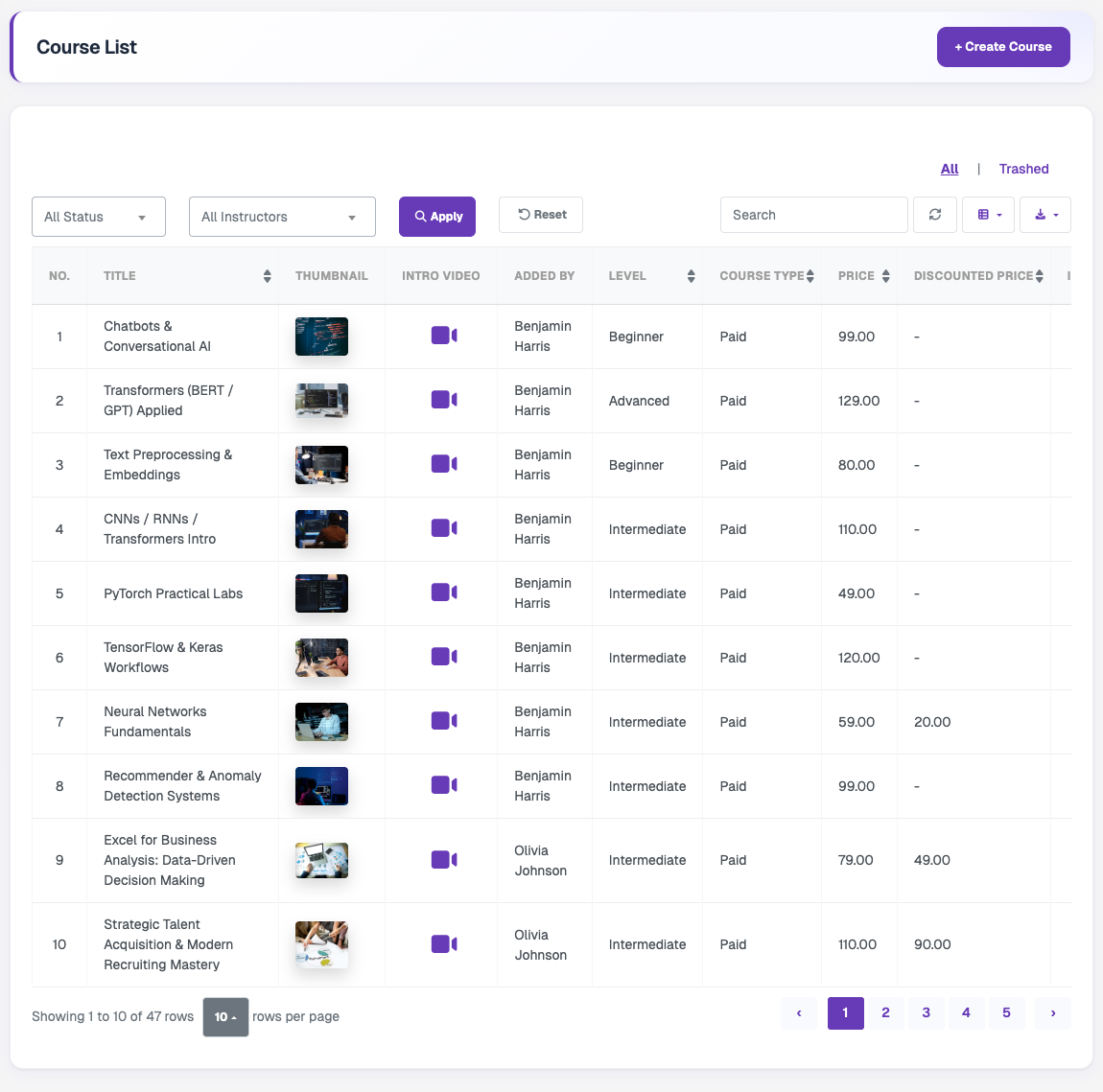This screenshot has height=1092, width=1103.
Task: Click the 20.00 discounted price value
Action: 932,722
